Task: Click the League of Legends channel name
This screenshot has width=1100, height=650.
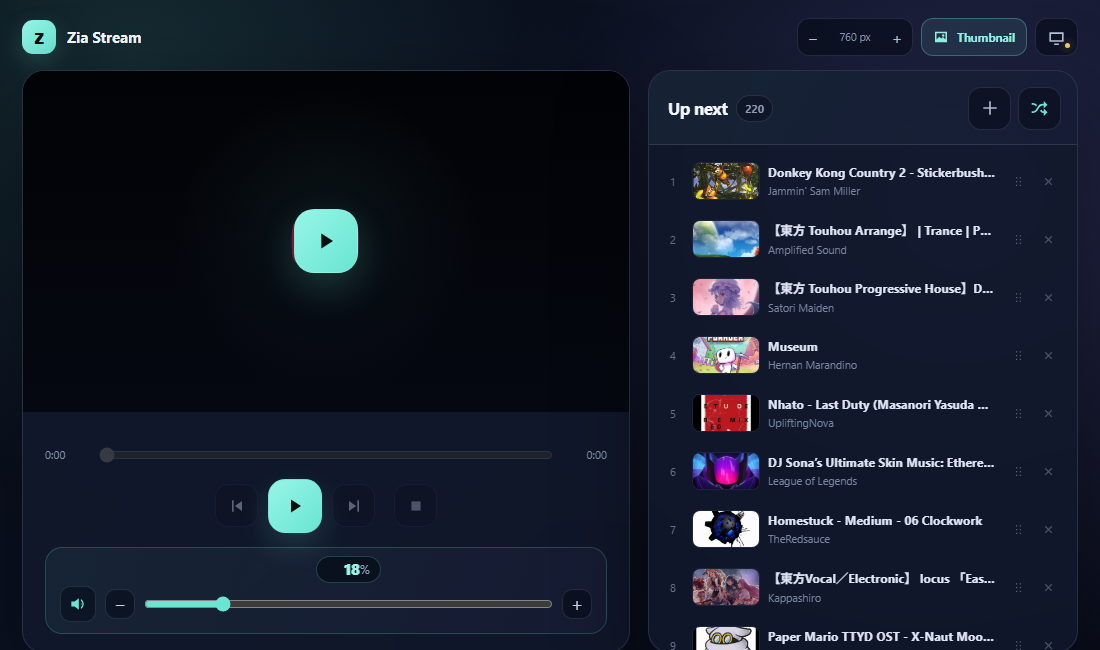Action: point(812,481)
